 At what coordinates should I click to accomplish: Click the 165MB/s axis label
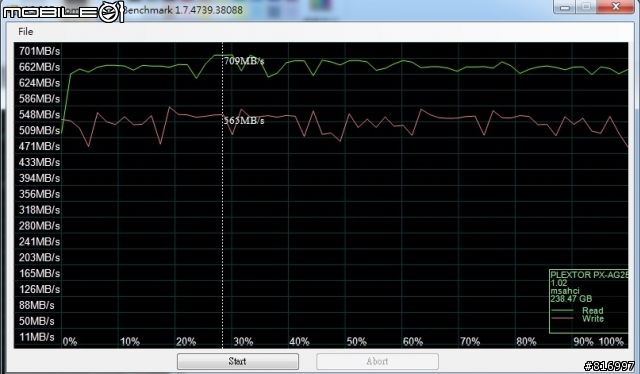[39, 274]
